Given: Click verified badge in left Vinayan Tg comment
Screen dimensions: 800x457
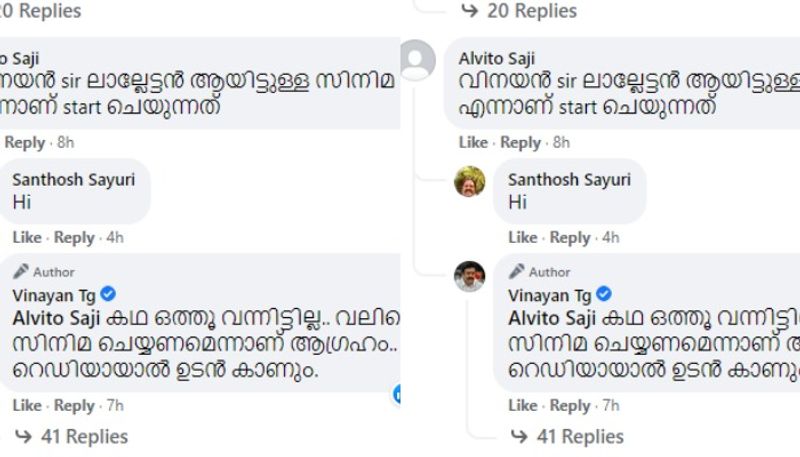Looking at the screenshot, I should click(109, 294).
